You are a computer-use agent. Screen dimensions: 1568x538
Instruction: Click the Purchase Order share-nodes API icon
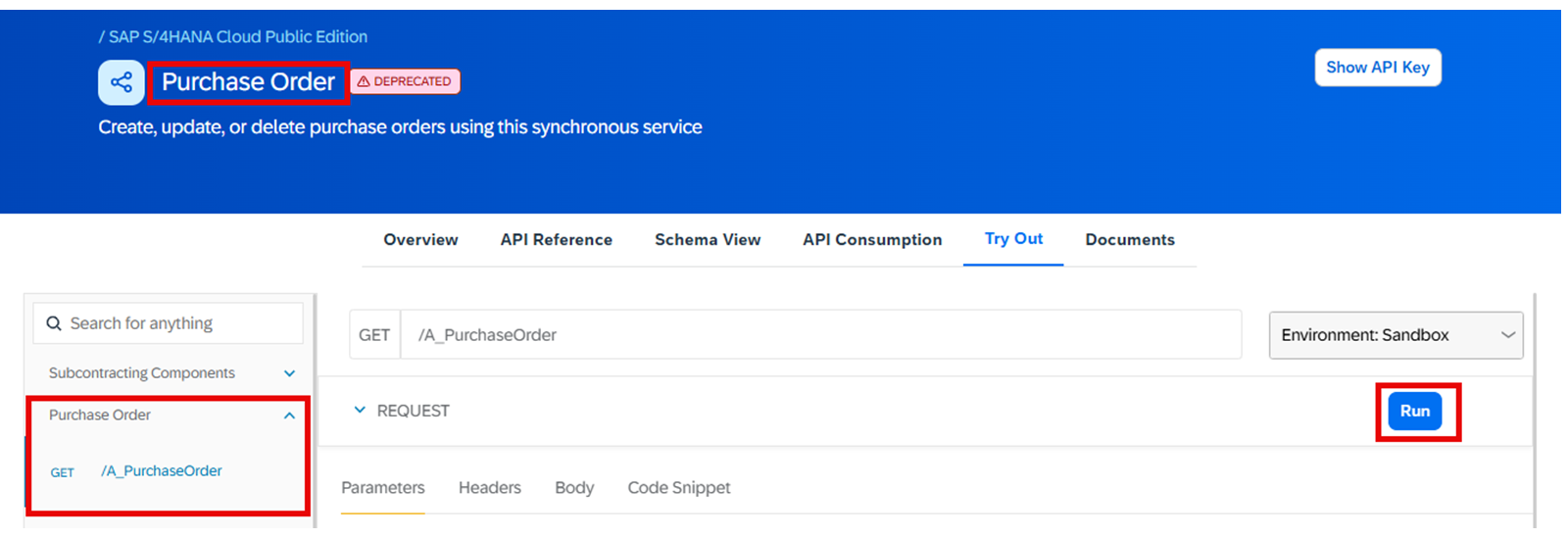coord(122,82)
